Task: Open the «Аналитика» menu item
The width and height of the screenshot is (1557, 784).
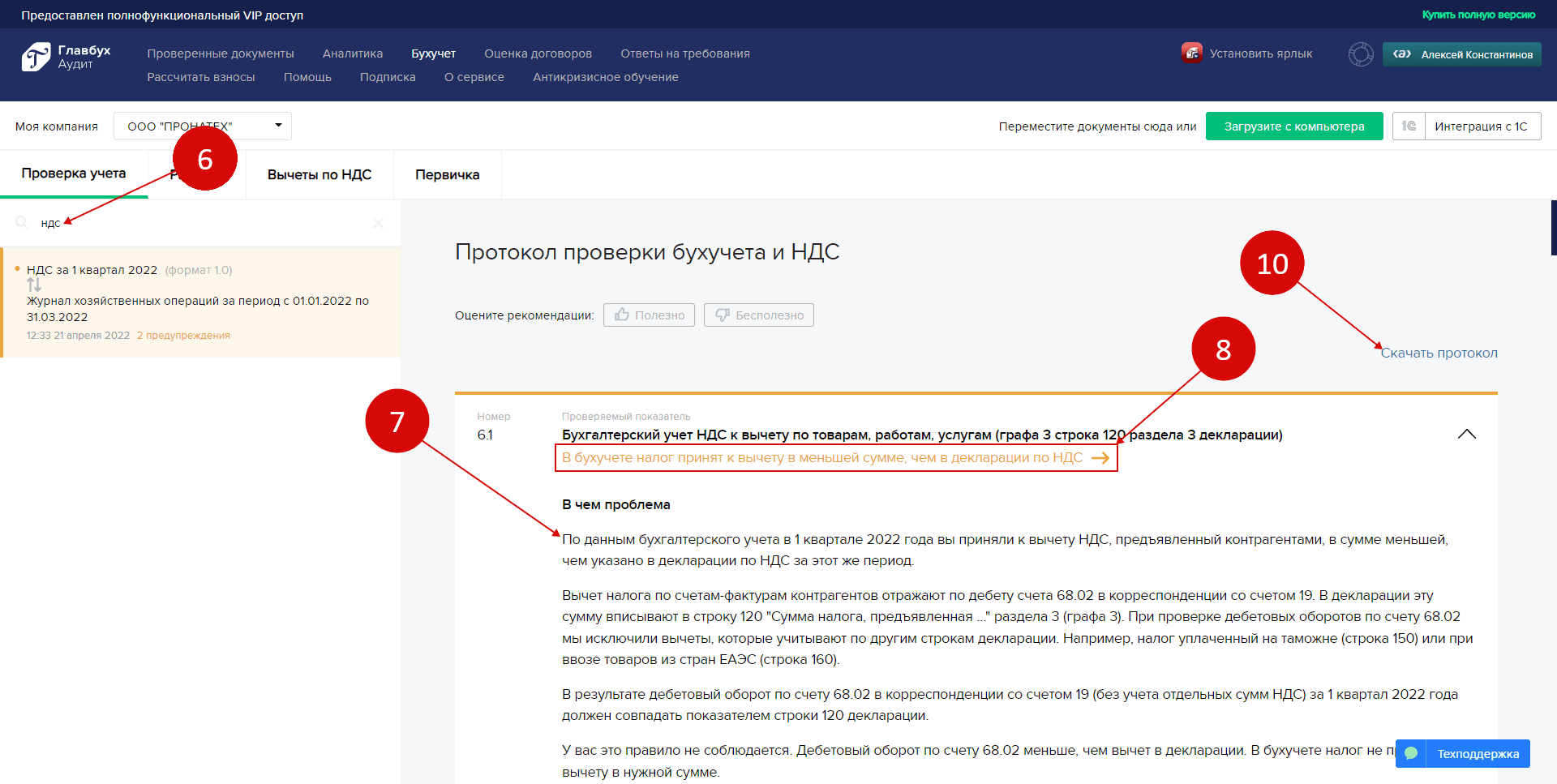Action: [x=352, y=54]
